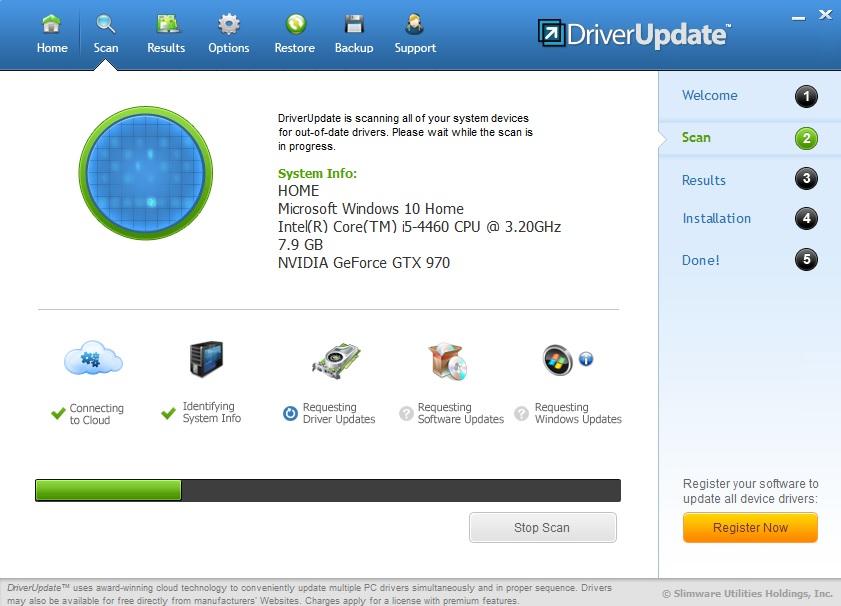The width and height of the screenshot is (841, 606).
Task: Click the Restore green arrow icon
Action: tap(296, 24)
